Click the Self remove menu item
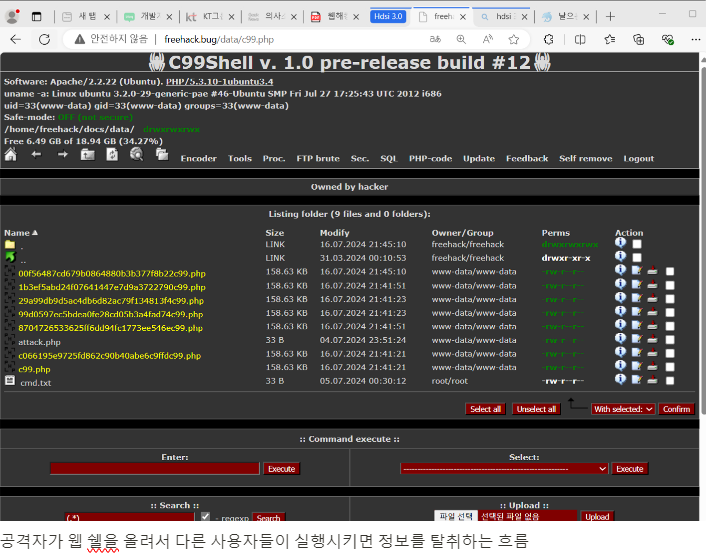The width and height of the screenshot is (710, 553). (586, 159)
